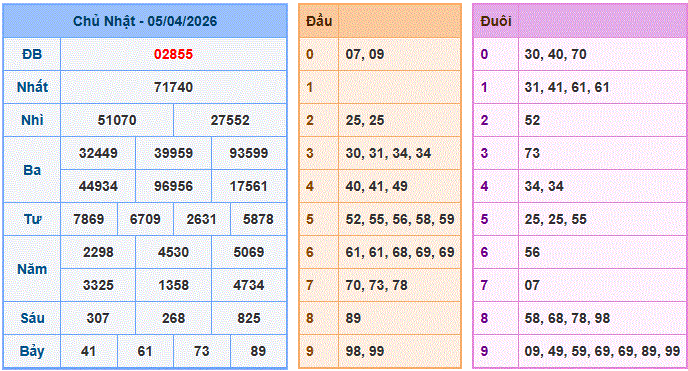Image resolution: width=688 pixels, height=371 pixels.
Task: Select third prize number 17561
Action: 249,186
